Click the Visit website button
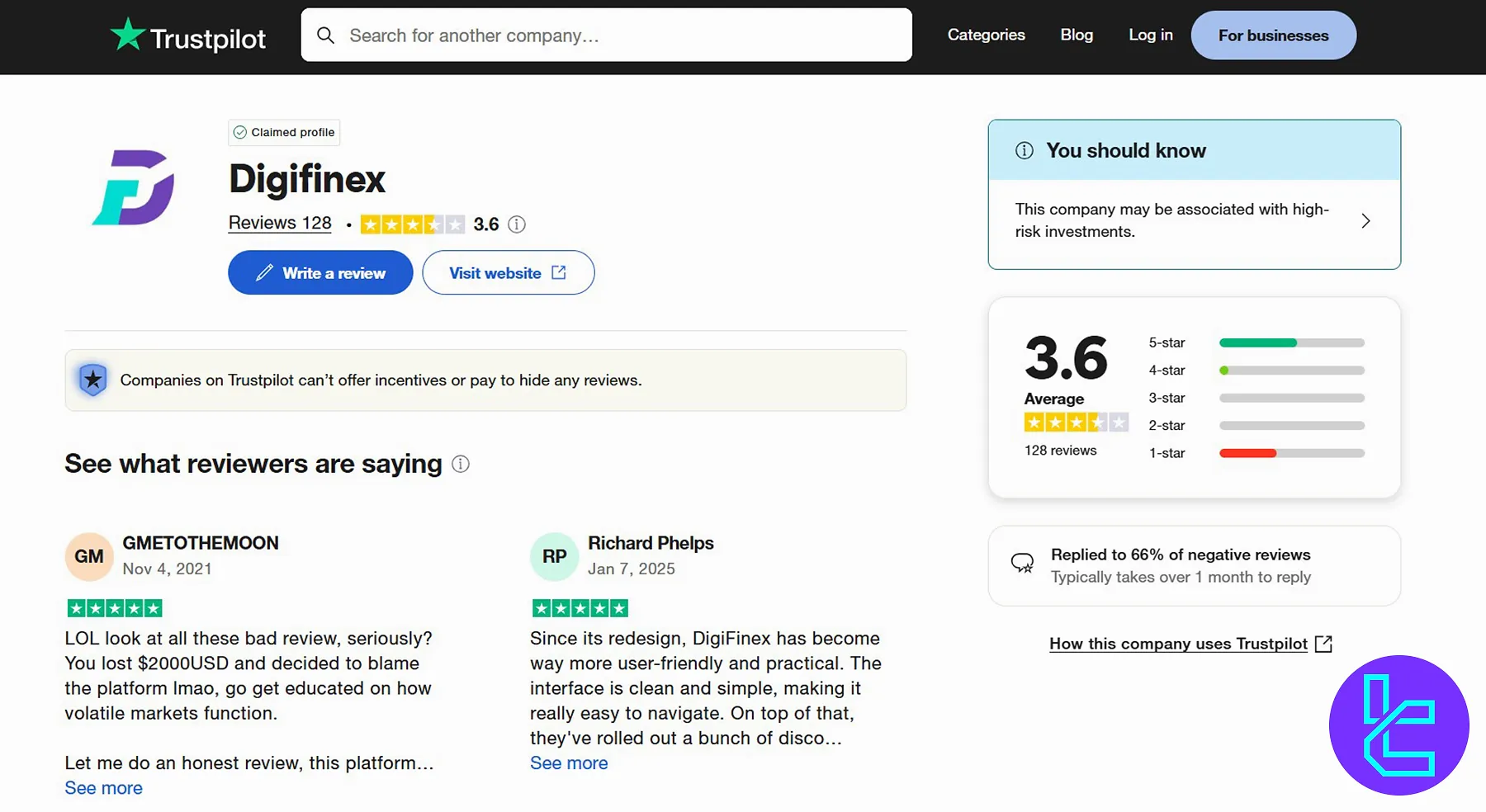1486x812 pixels. [508, 272]
